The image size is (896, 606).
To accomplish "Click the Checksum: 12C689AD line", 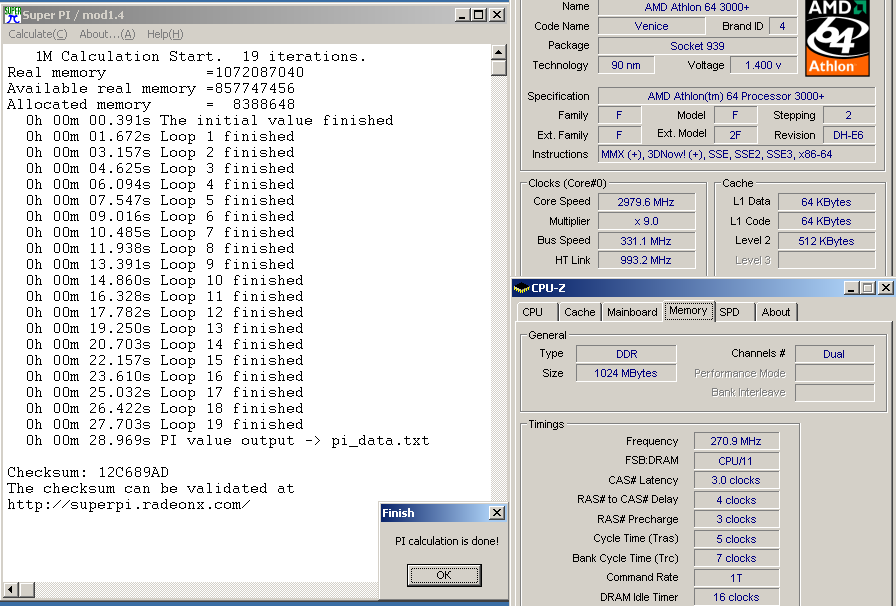I will (88, 473).
